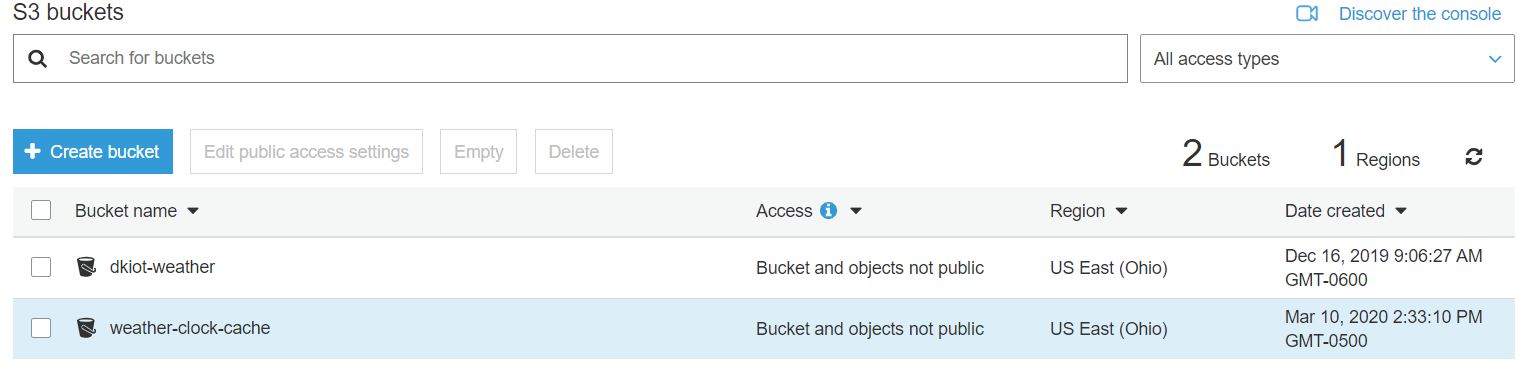This screenshot has width=1529, height=365.
Task: Click the weather-clock-cache bucket icon
Action: tap(87, 328)
